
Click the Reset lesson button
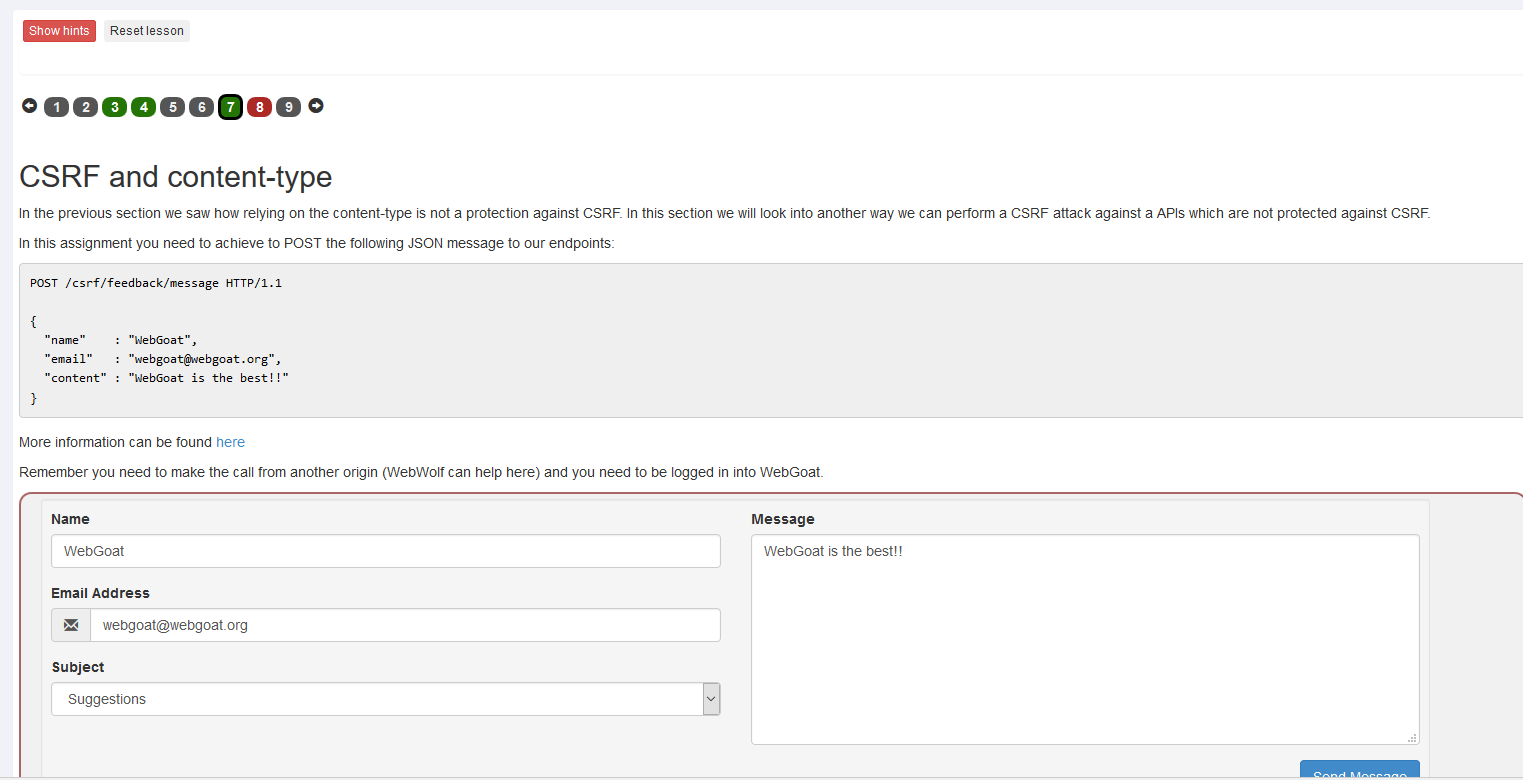click(147, 31)
